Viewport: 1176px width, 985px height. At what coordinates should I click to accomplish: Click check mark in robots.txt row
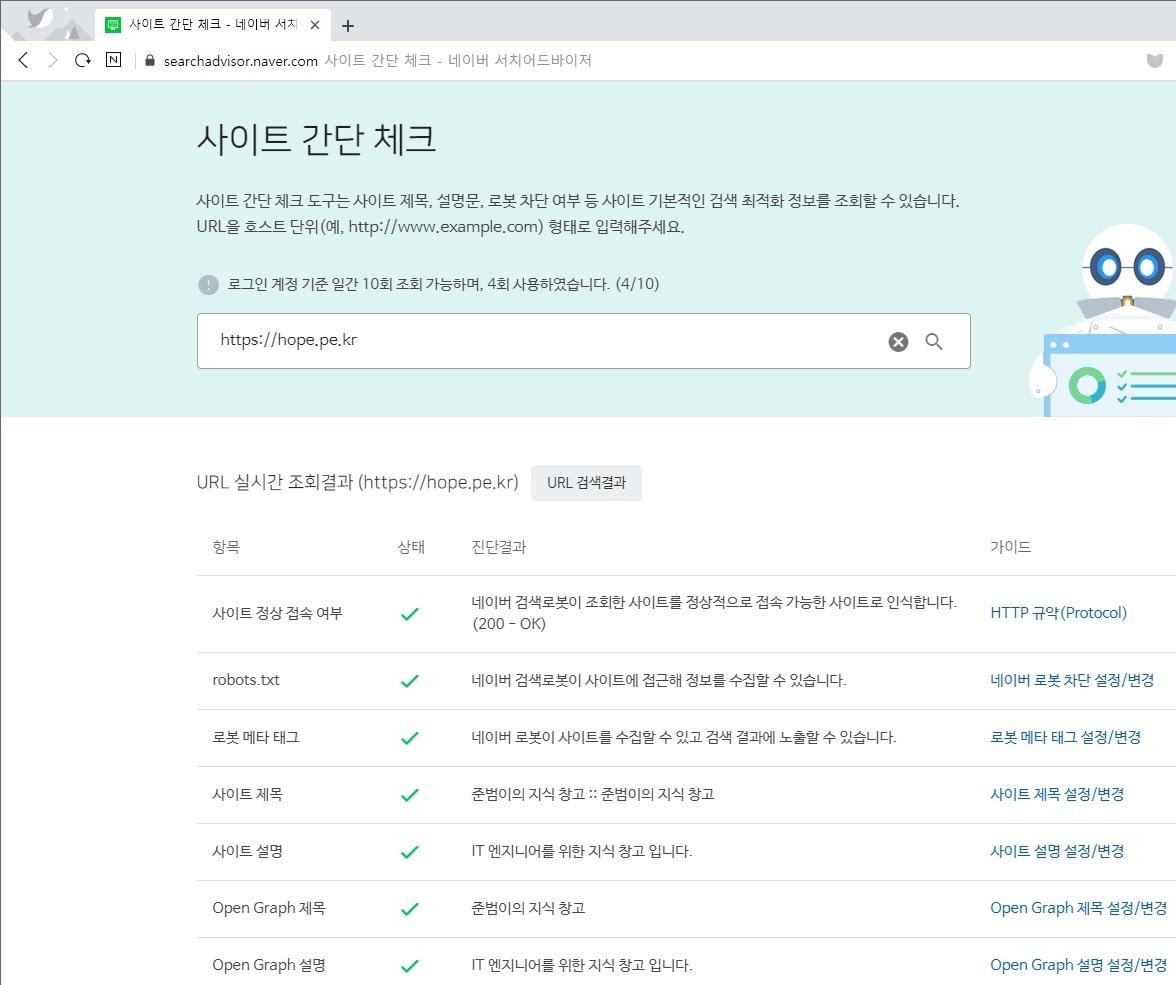click(410, 680)
